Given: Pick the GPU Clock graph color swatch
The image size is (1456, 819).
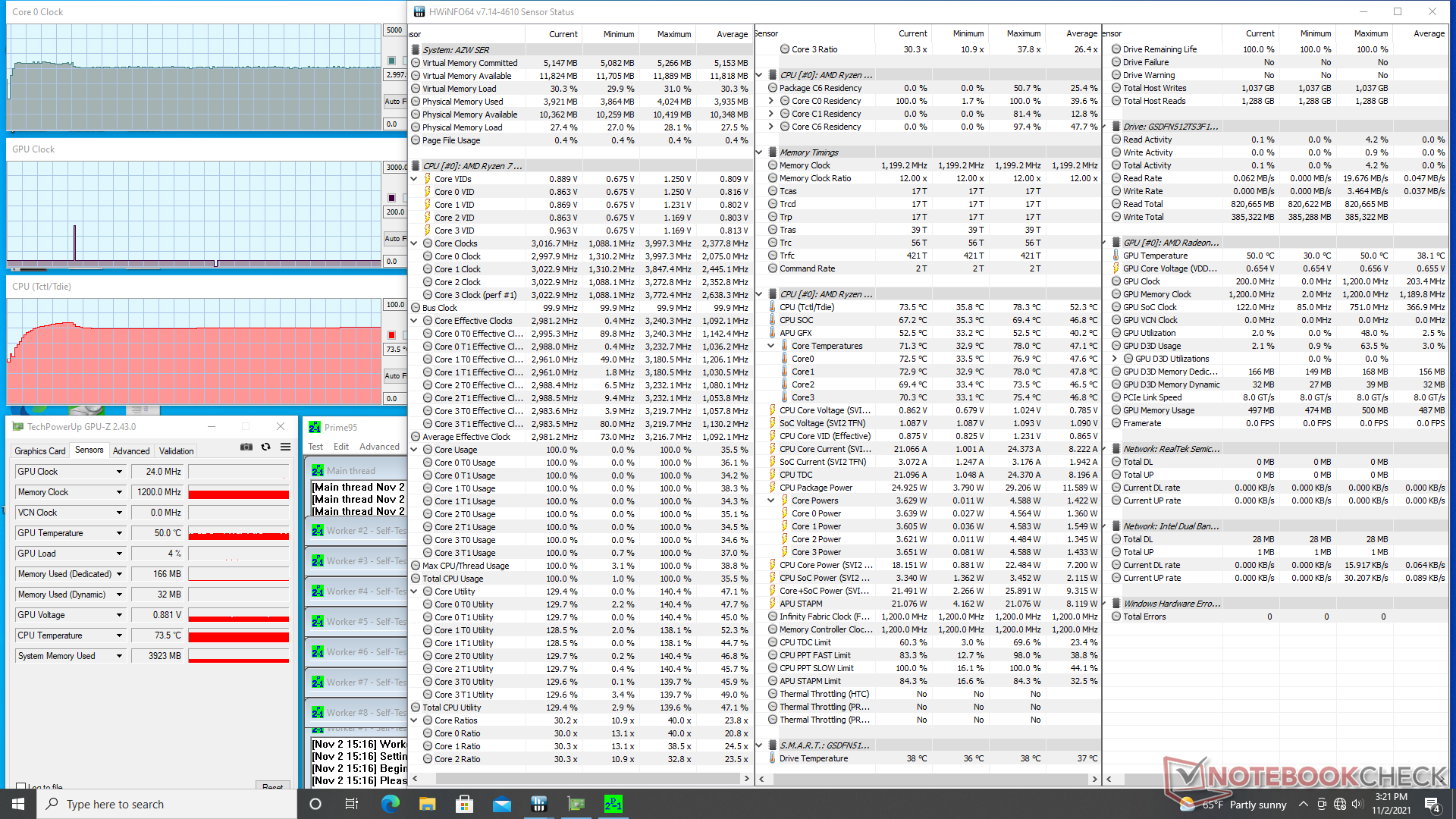Looking at the screenshot, I should click(391, 198).
